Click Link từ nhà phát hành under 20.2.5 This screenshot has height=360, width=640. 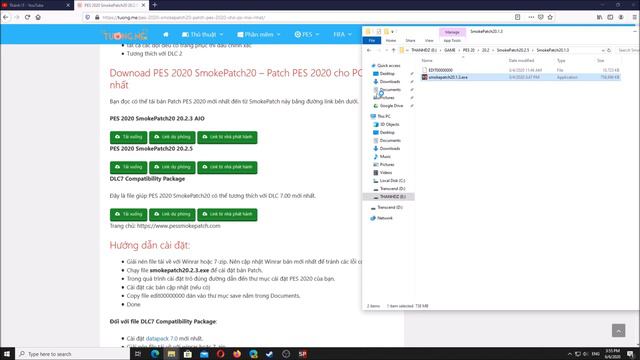tap(227, 167)
